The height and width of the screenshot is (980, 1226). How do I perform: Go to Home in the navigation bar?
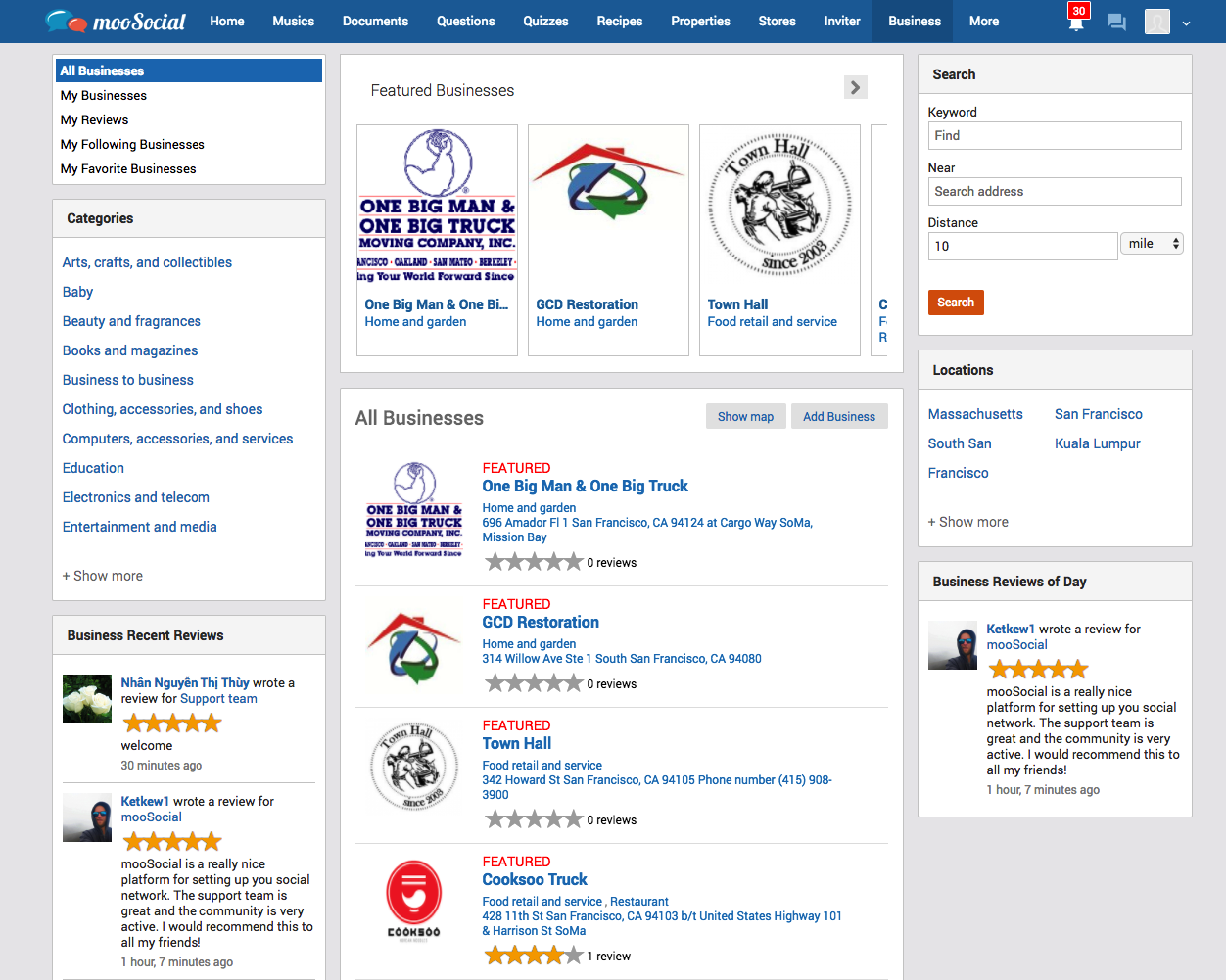click(x=227, y=21)
